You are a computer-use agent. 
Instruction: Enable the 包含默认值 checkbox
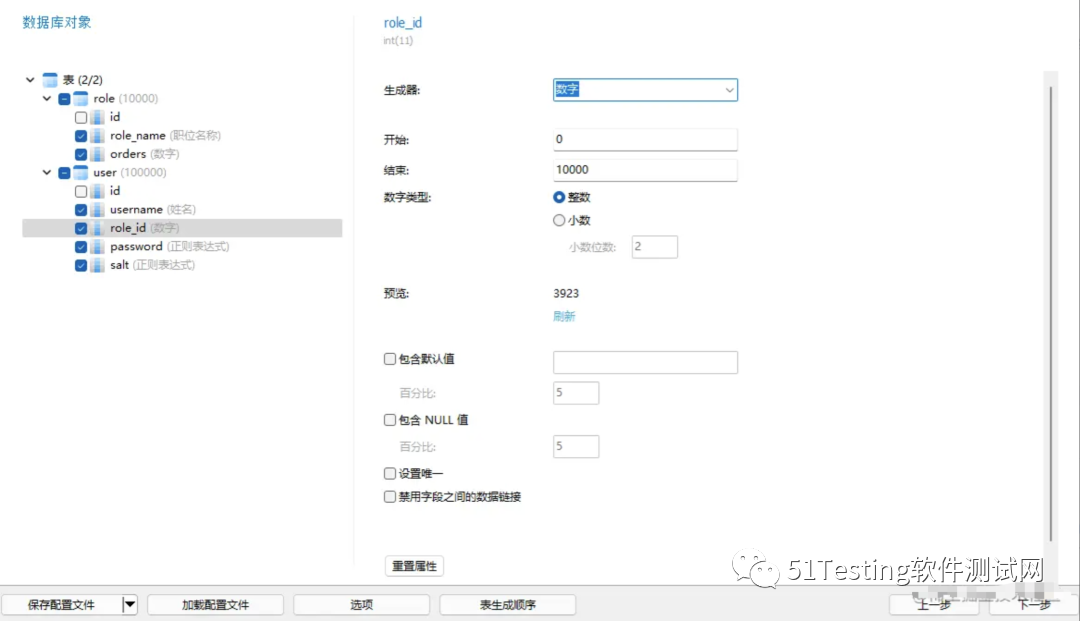coord(389,358)
